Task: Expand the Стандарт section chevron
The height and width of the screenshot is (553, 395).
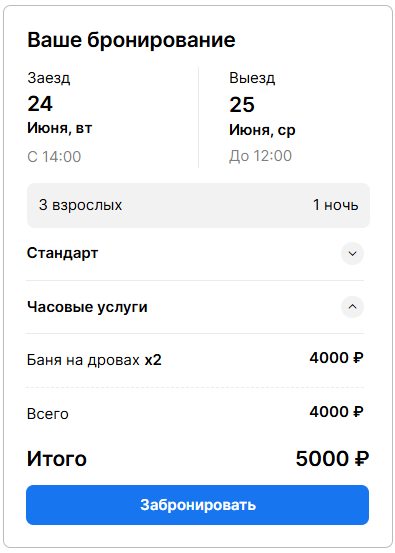Action: click(x=352, y=253)
